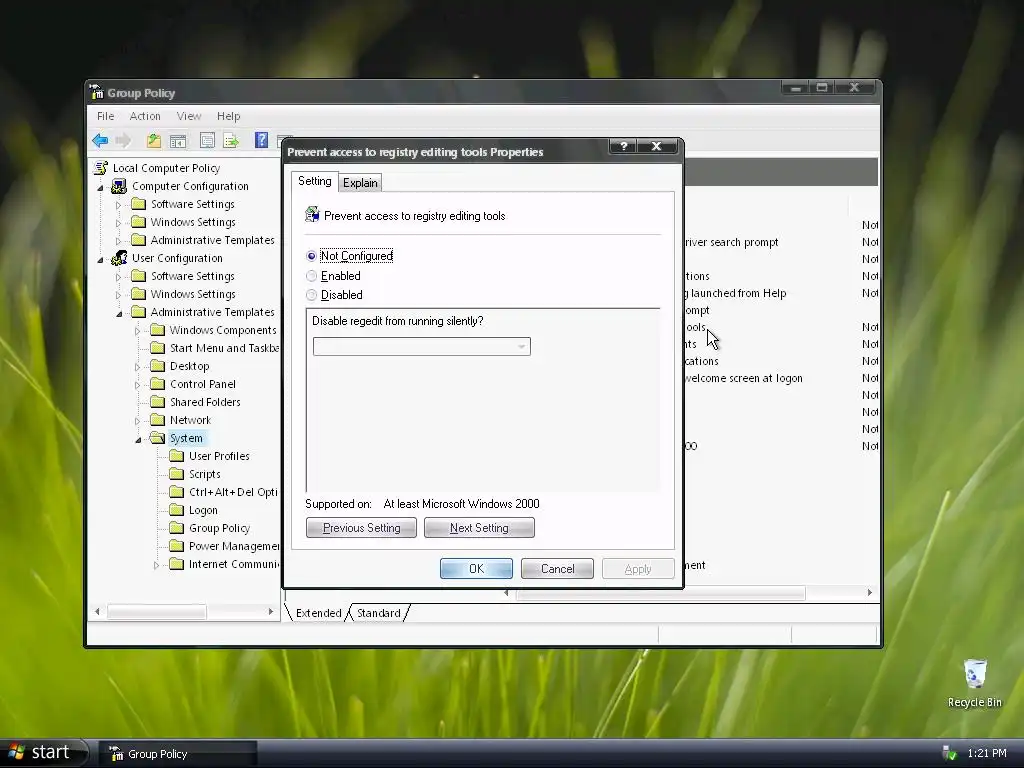The height and width of the screenshot is (768, 1024).
Task: Select the Enabled radio button
Action: [312, 276]
